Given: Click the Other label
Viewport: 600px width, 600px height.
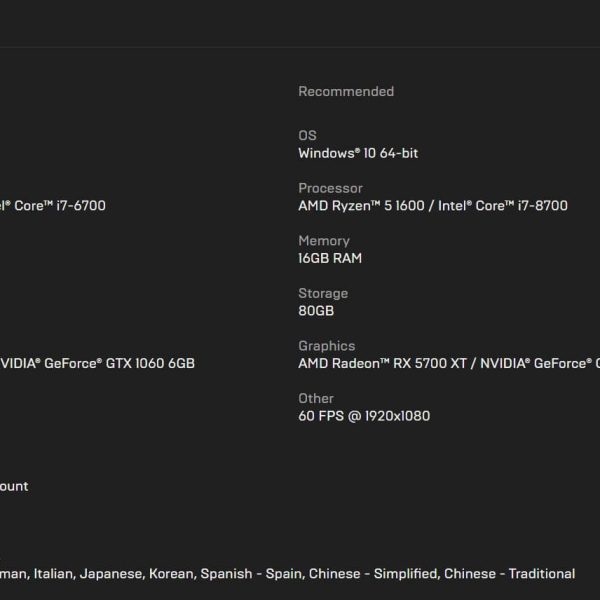Looking at the screenshot, I should click(x=316, y=398).
